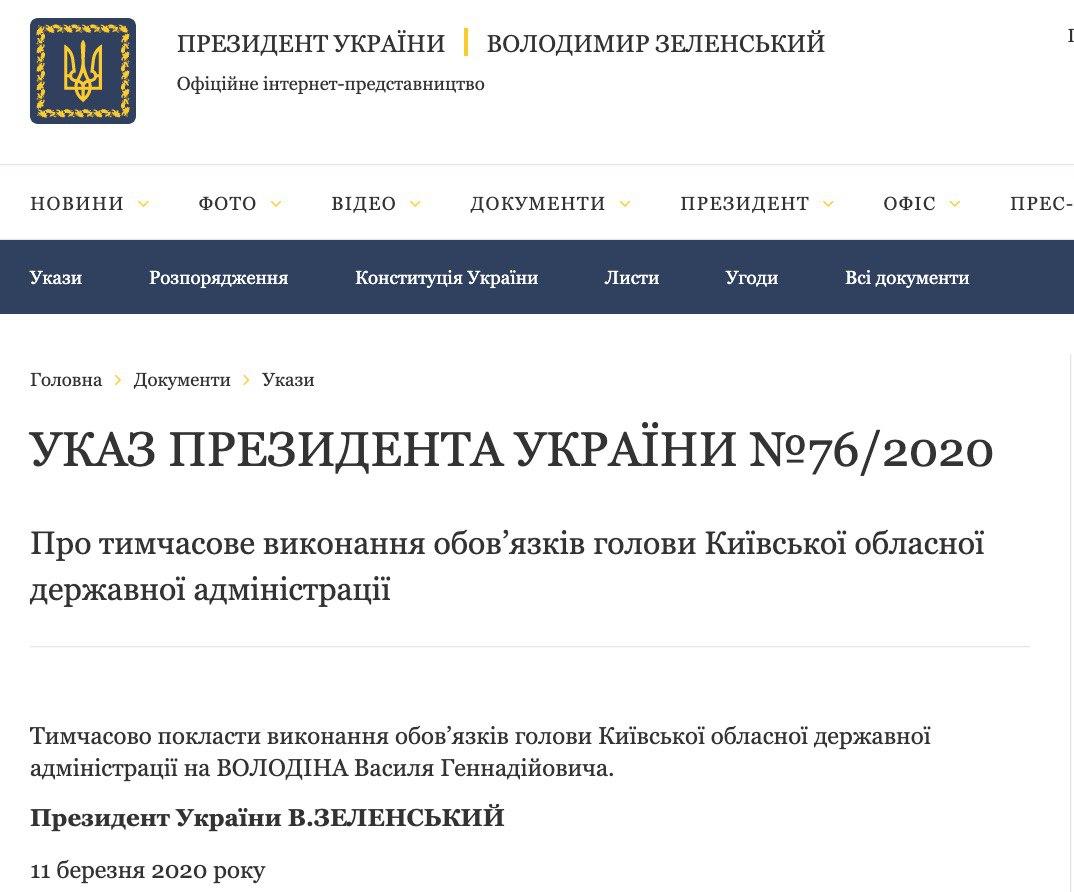Open the ПРЕЗИДЕНТ dropdown arrow

[x=828, y=204]
